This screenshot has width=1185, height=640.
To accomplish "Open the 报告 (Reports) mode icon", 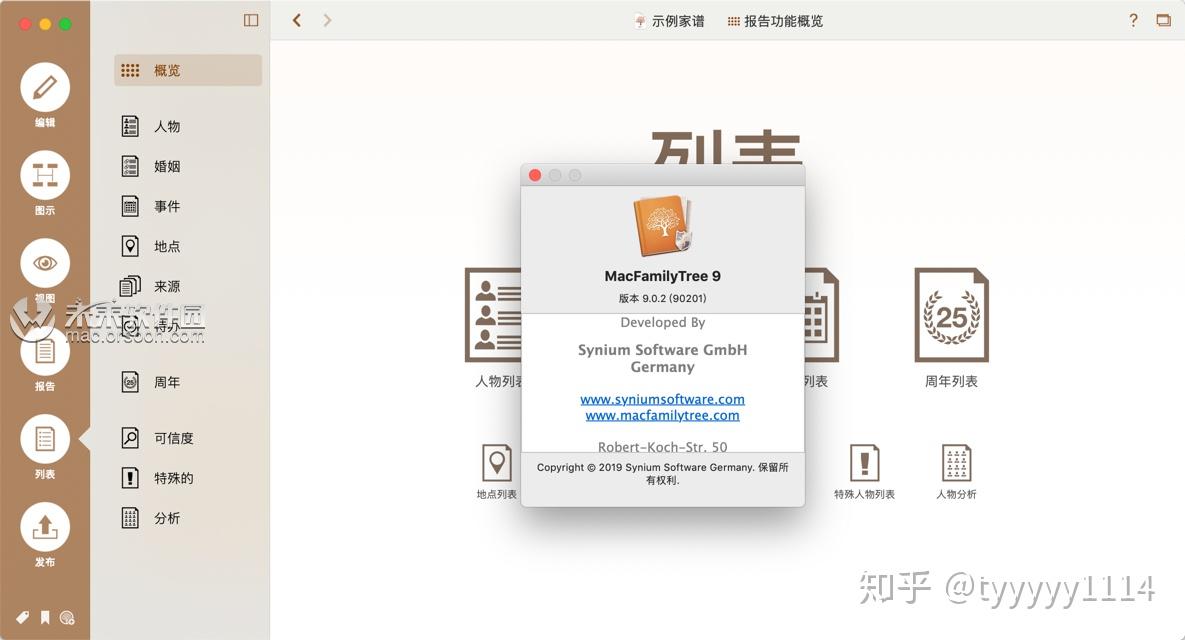I will coord(44,352).
